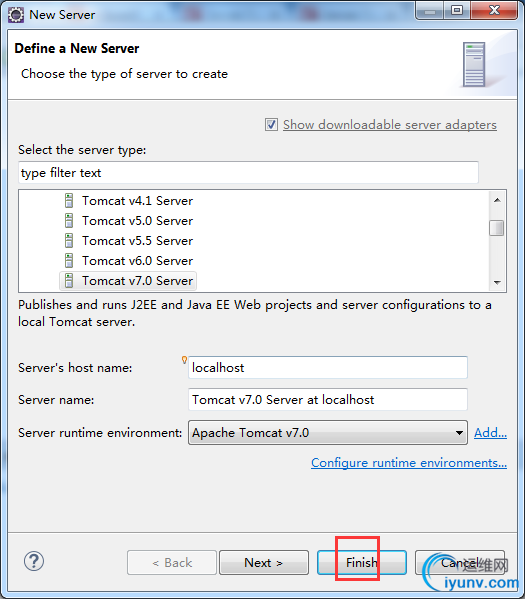This screenshot has width=525, height=599.
Task: Select Tomcat v6.0 Server in the list
Action: [x=138, y=261]
